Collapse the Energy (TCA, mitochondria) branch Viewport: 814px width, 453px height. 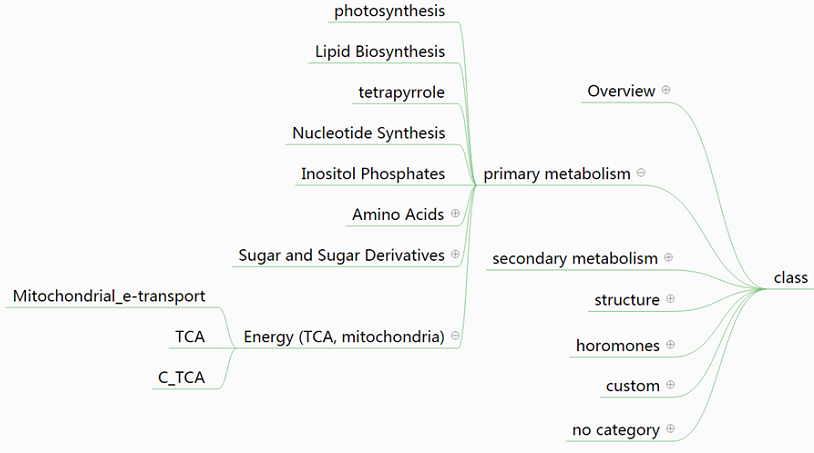point(455,335)
